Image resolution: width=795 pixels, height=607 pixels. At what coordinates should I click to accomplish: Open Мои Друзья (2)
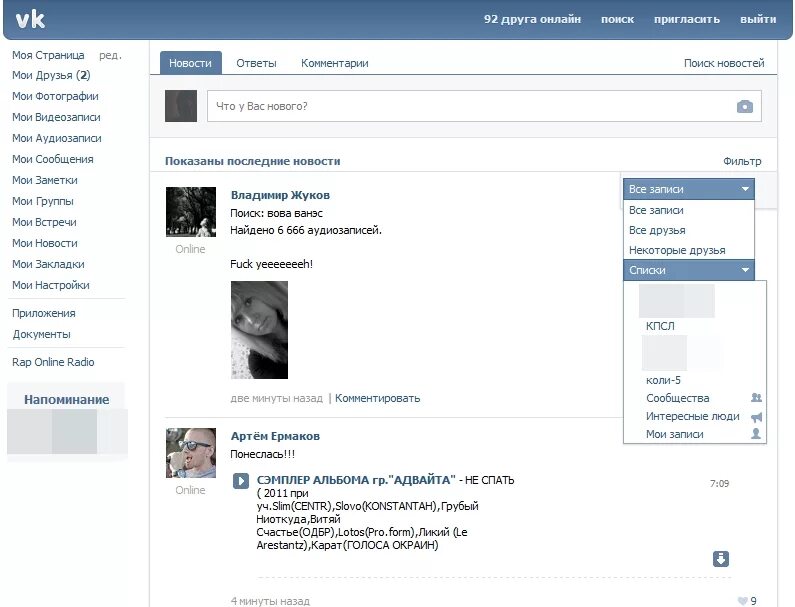click(51, 76)
